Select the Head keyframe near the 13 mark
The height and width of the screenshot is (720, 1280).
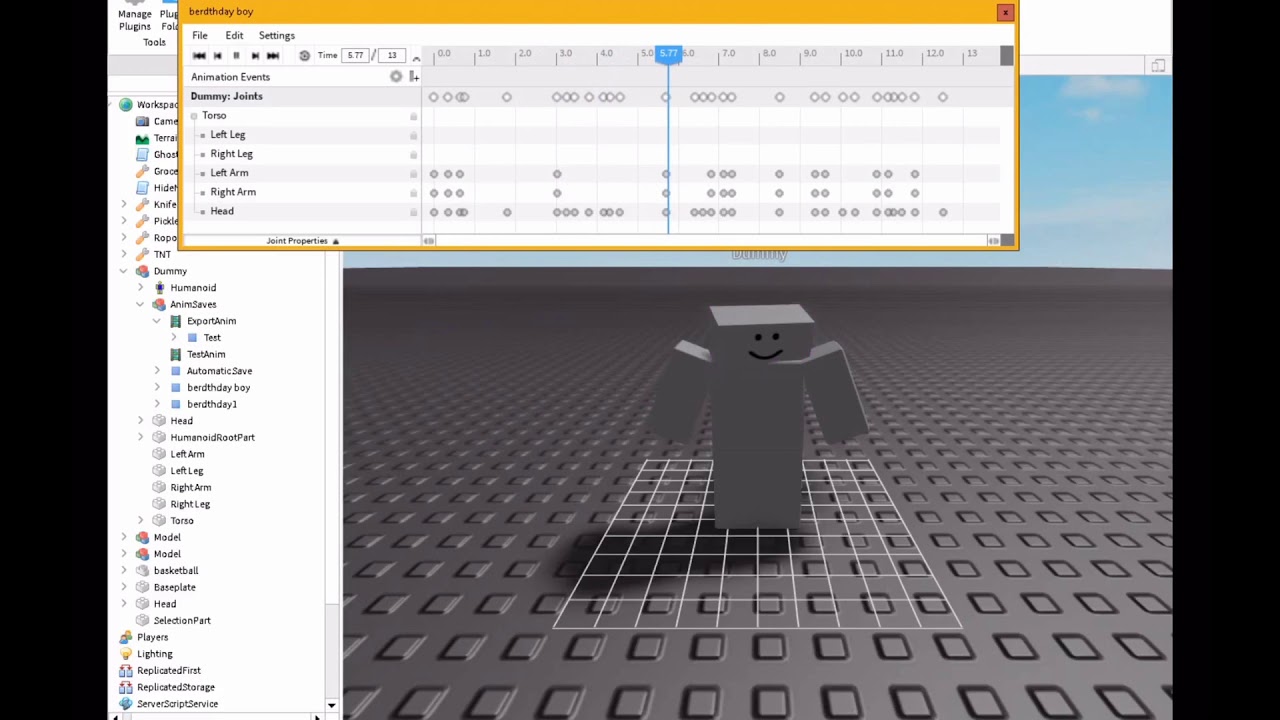pyautogui.click(x=943, y=212)
